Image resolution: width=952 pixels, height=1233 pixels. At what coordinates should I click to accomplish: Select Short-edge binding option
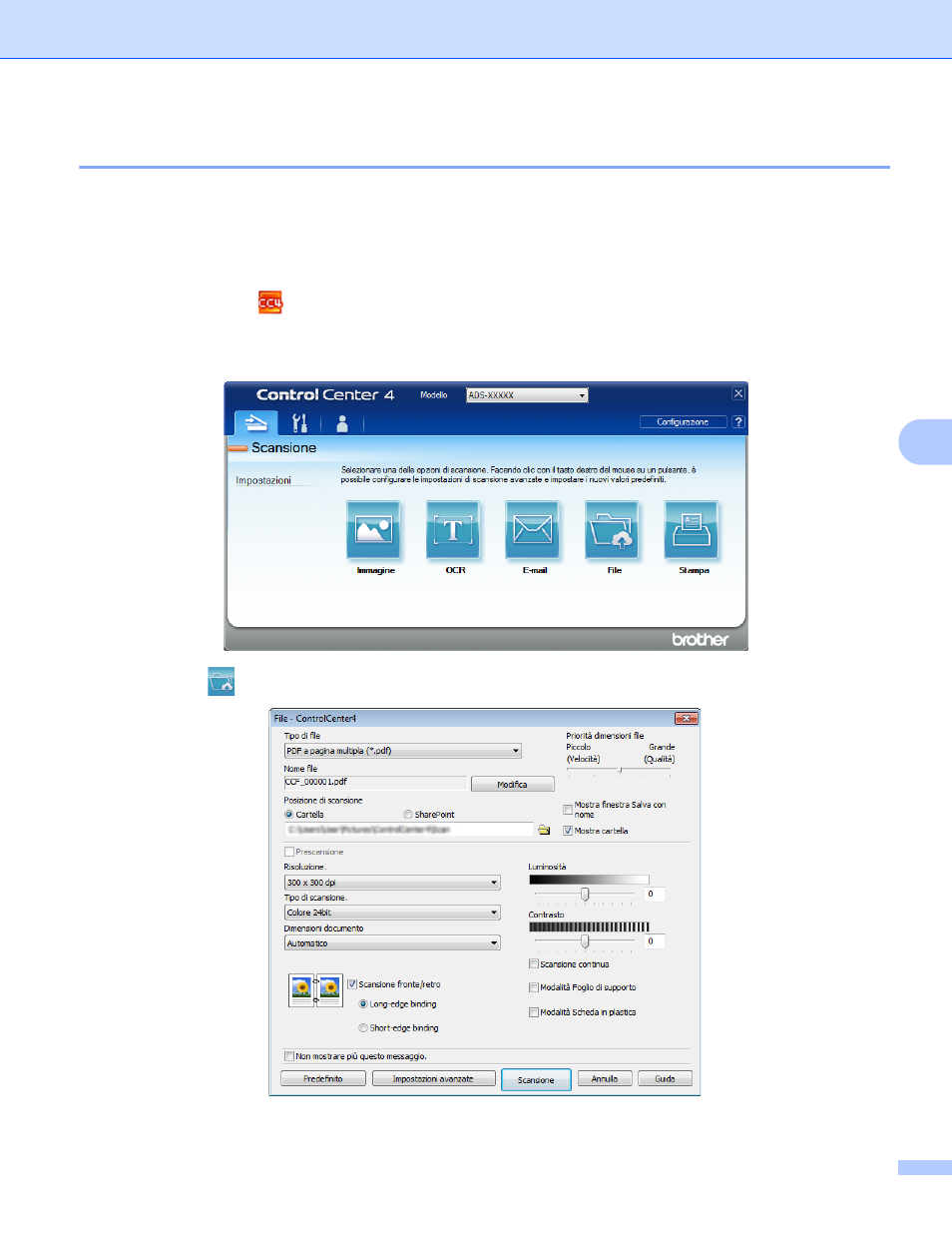(x=363, y=1028)
